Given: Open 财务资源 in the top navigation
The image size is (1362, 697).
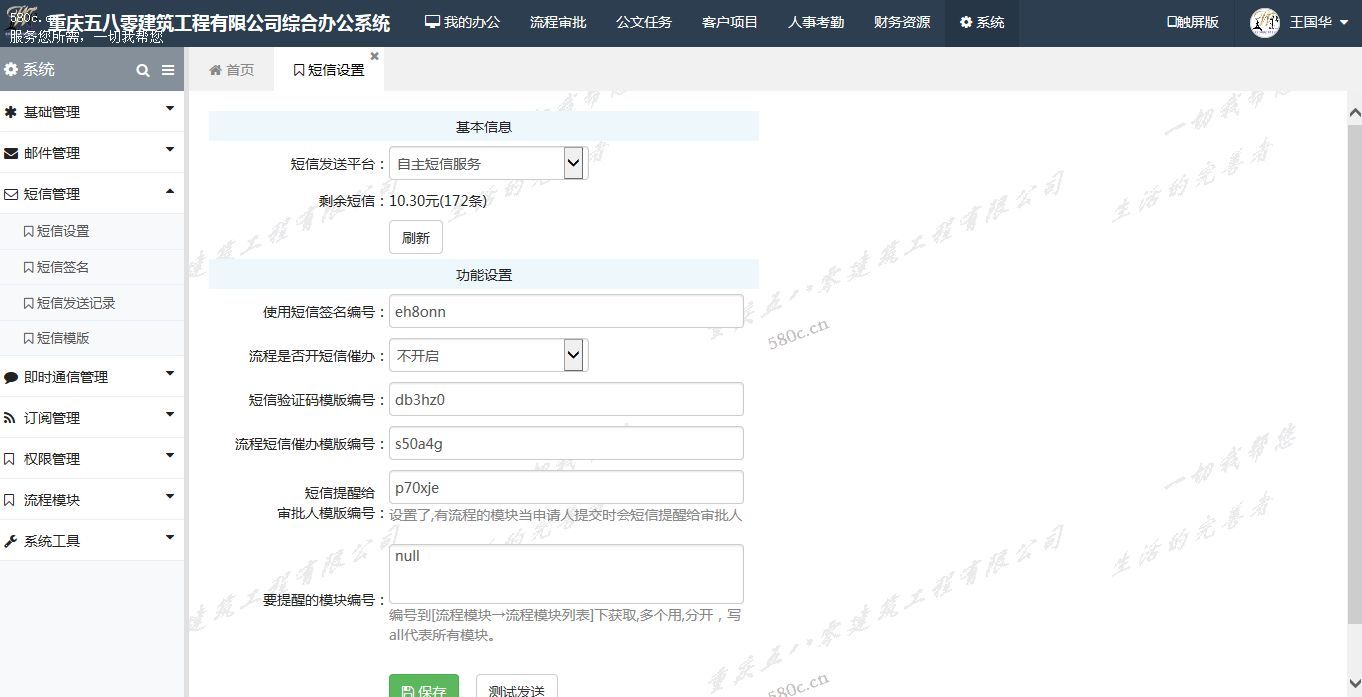Looking at the screenshot, I should tap(901, 22).
